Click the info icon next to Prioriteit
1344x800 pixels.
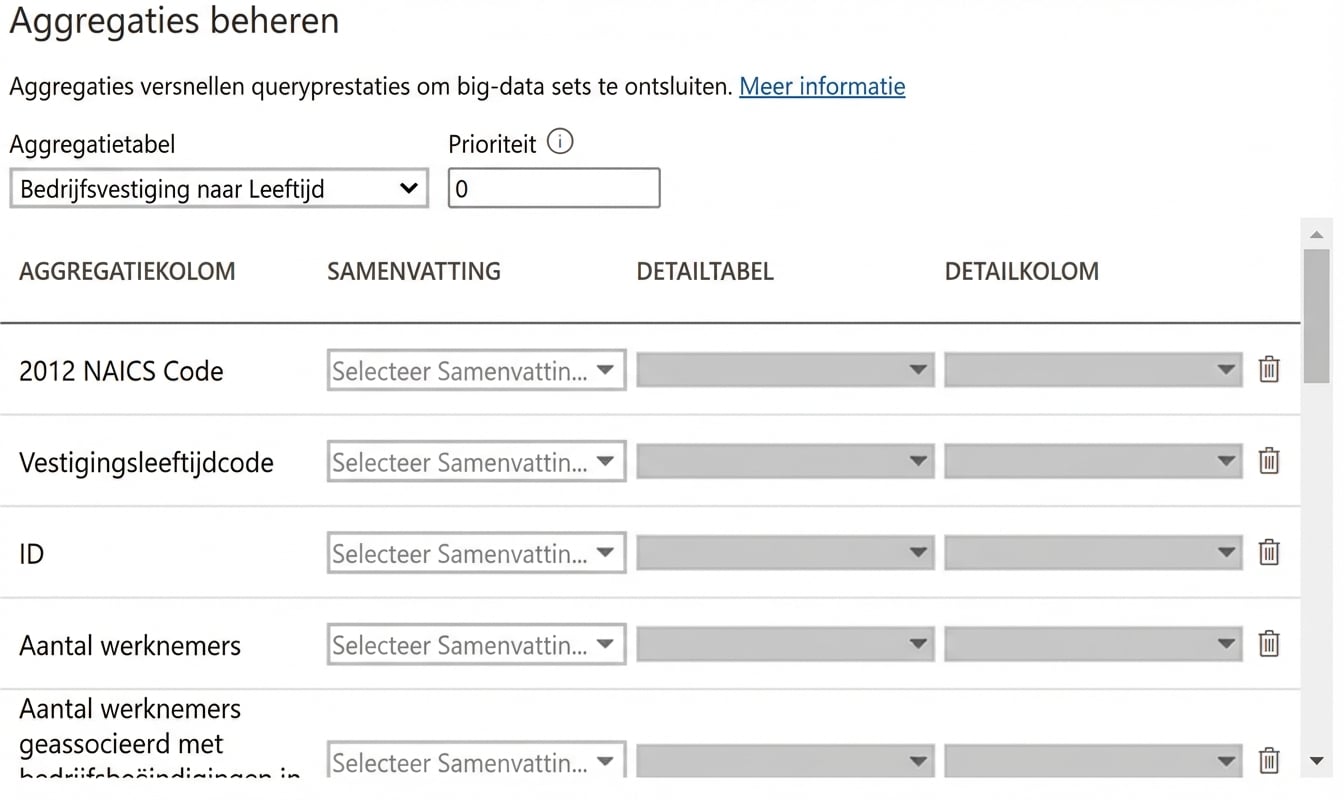[562, 142]
